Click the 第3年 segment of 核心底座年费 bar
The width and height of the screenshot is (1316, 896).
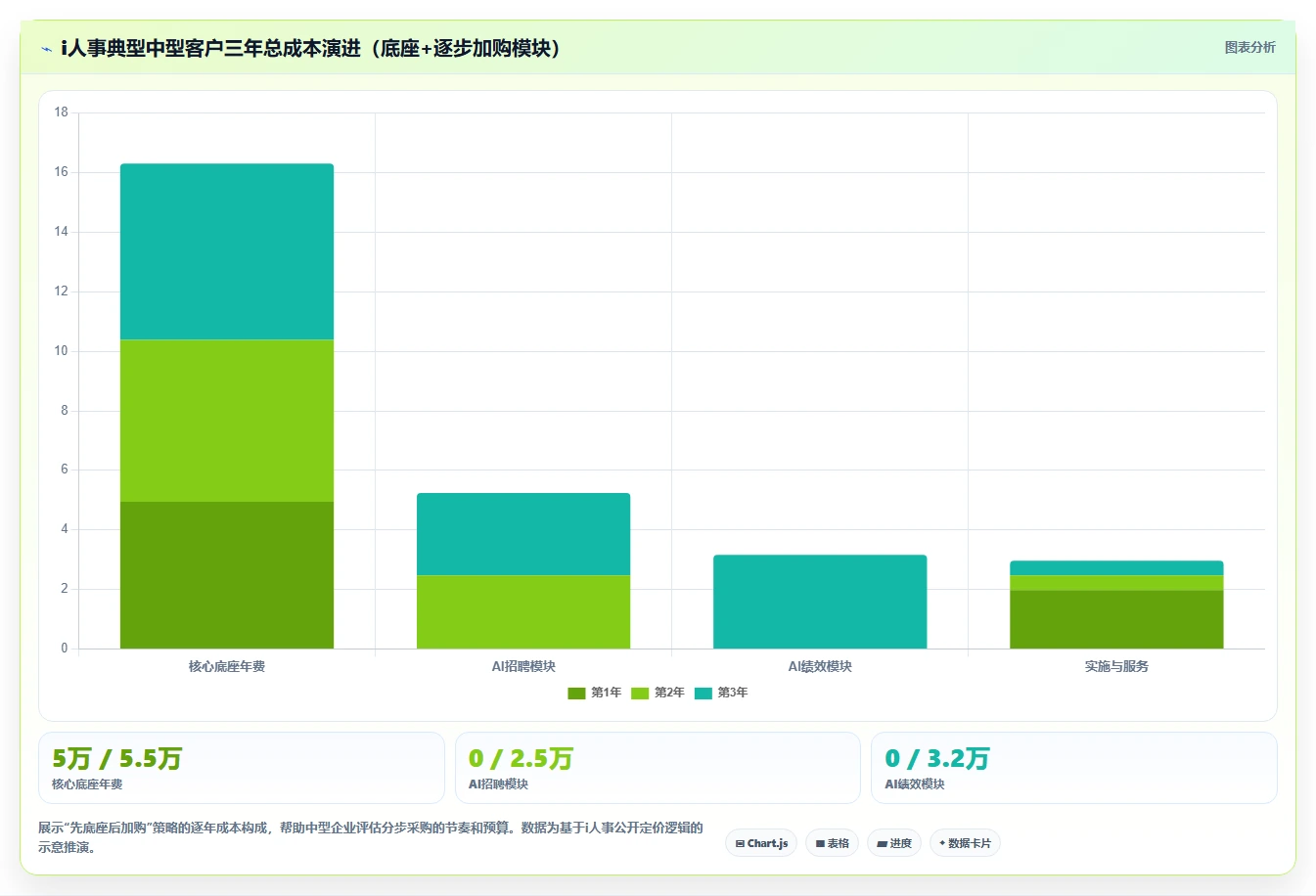click(227, 251)
